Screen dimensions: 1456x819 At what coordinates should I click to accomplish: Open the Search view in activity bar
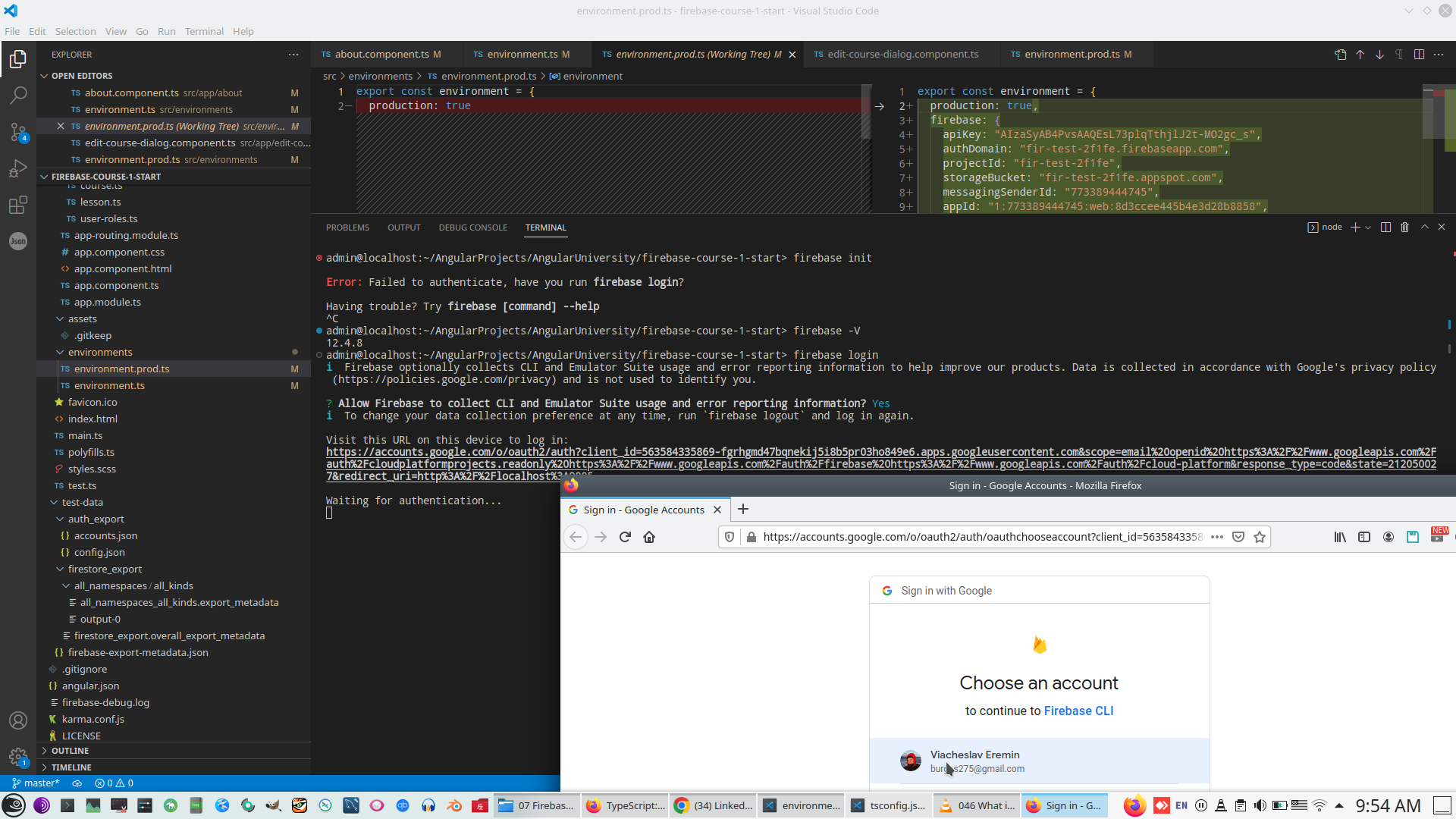(18, 96)
